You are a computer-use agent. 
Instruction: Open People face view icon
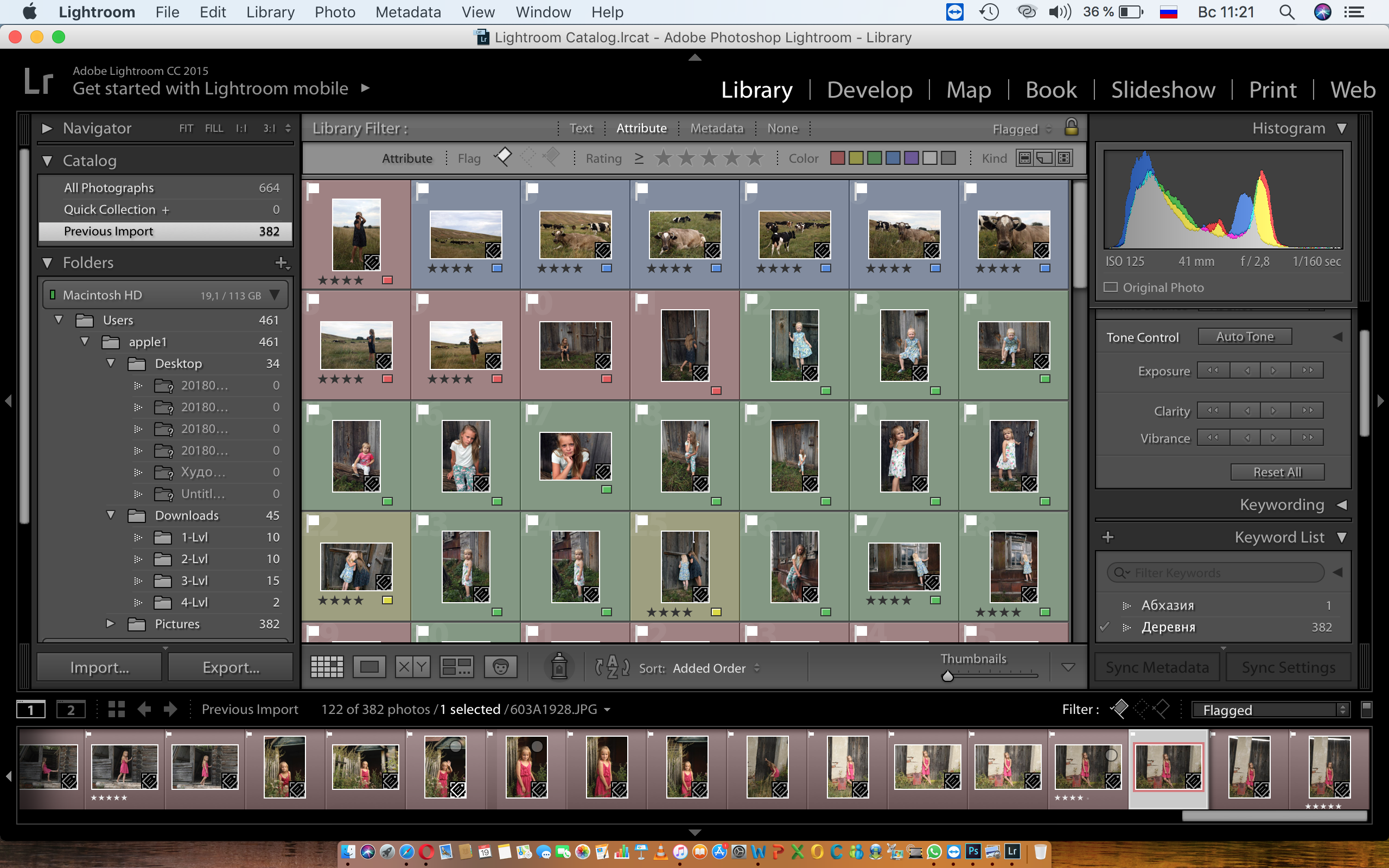pos(500,667)
